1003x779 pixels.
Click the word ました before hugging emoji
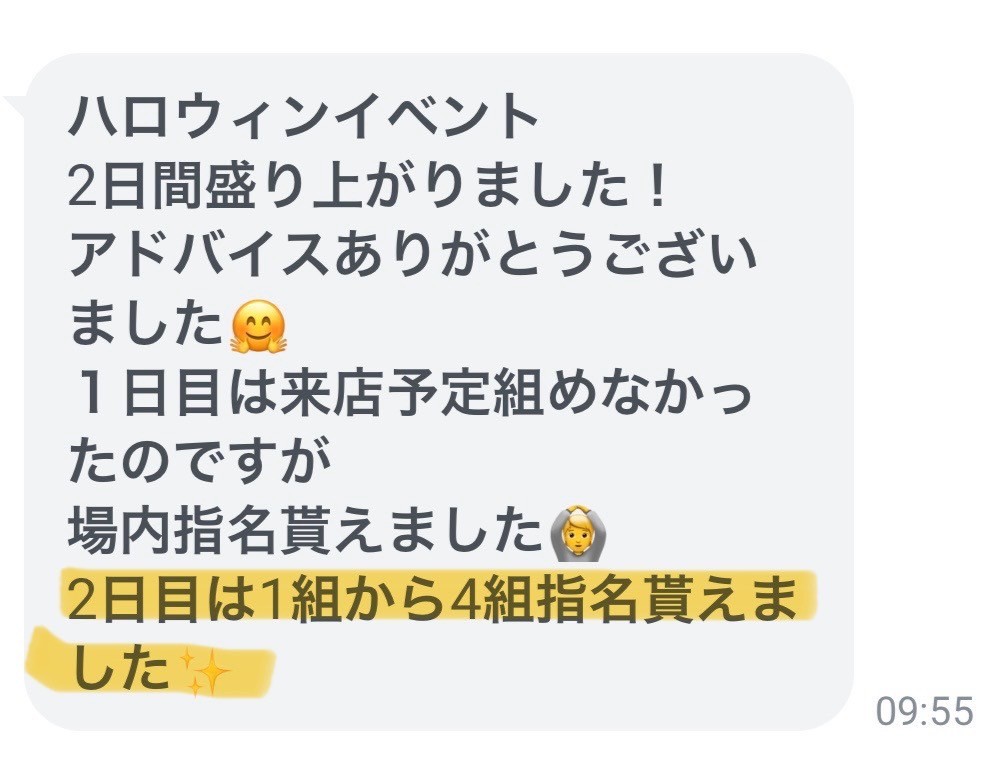(146, 325)
